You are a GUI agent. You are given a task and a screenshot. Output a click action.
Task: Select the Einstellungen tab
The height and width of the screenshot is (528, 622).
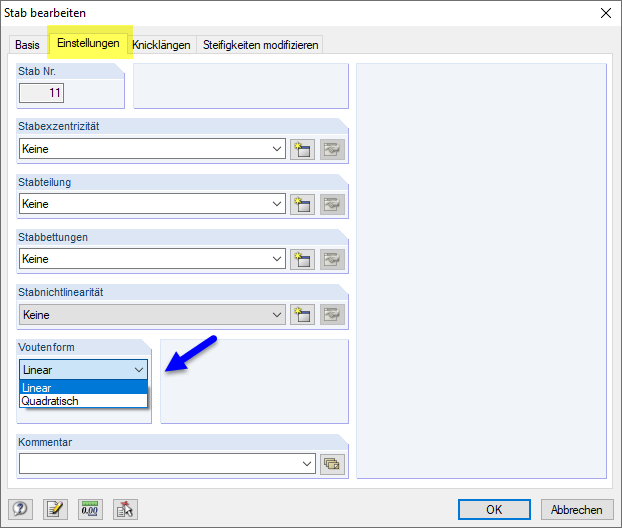(x=88, y=43)
